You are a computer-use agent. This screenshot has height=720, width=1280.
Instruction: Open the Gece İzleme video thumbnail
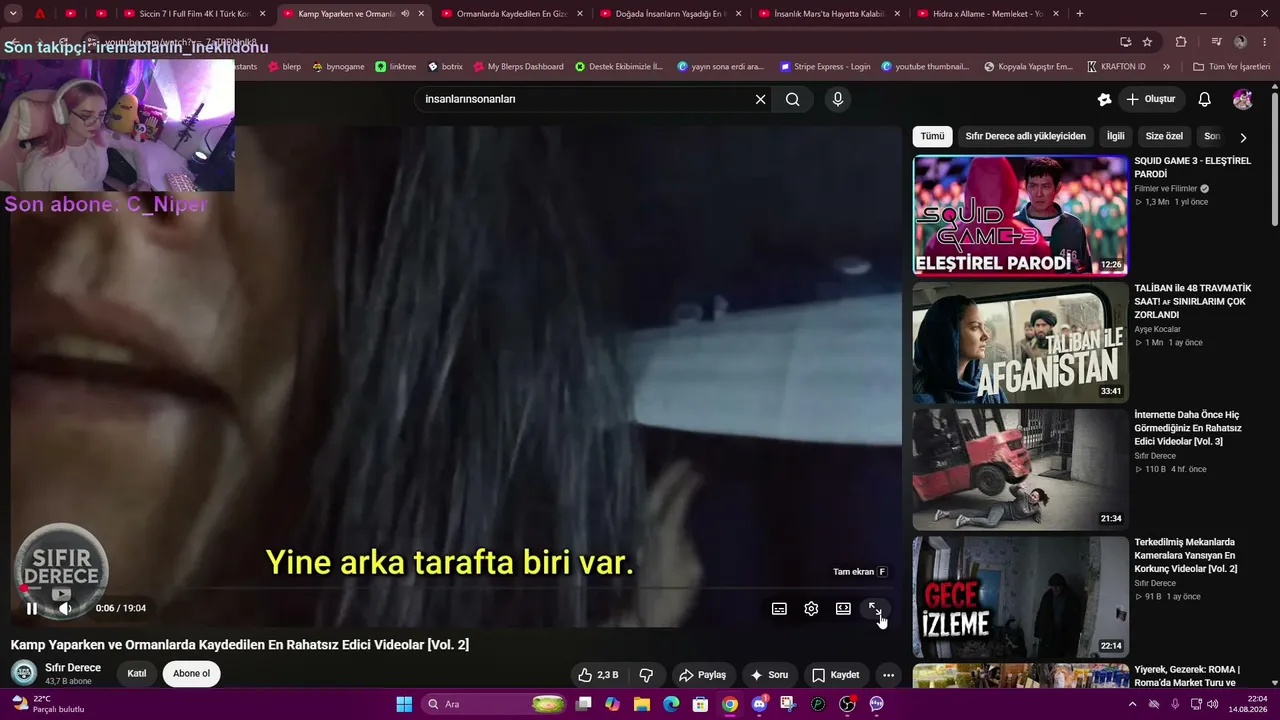coord(1020,597)
